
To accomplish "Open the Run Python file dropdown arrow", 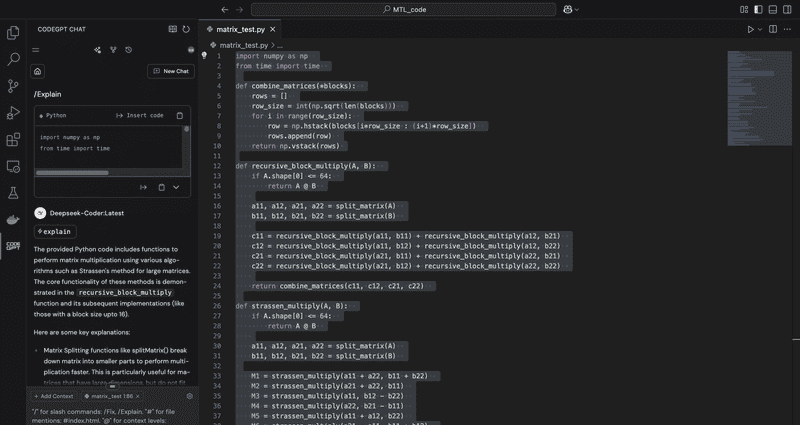I will (761, 30).
